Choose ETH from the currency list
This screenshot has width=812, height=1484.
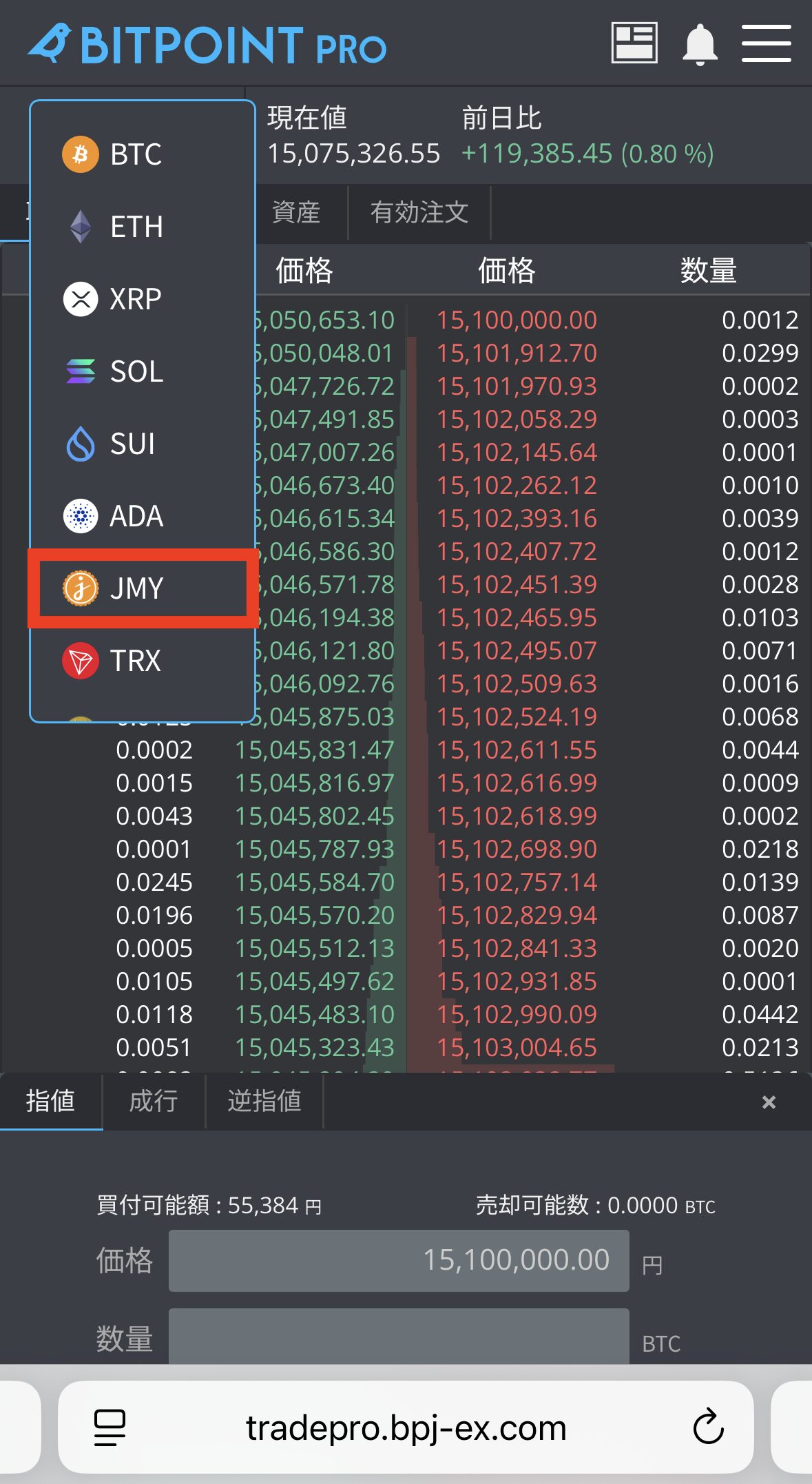tap(143, 227)
